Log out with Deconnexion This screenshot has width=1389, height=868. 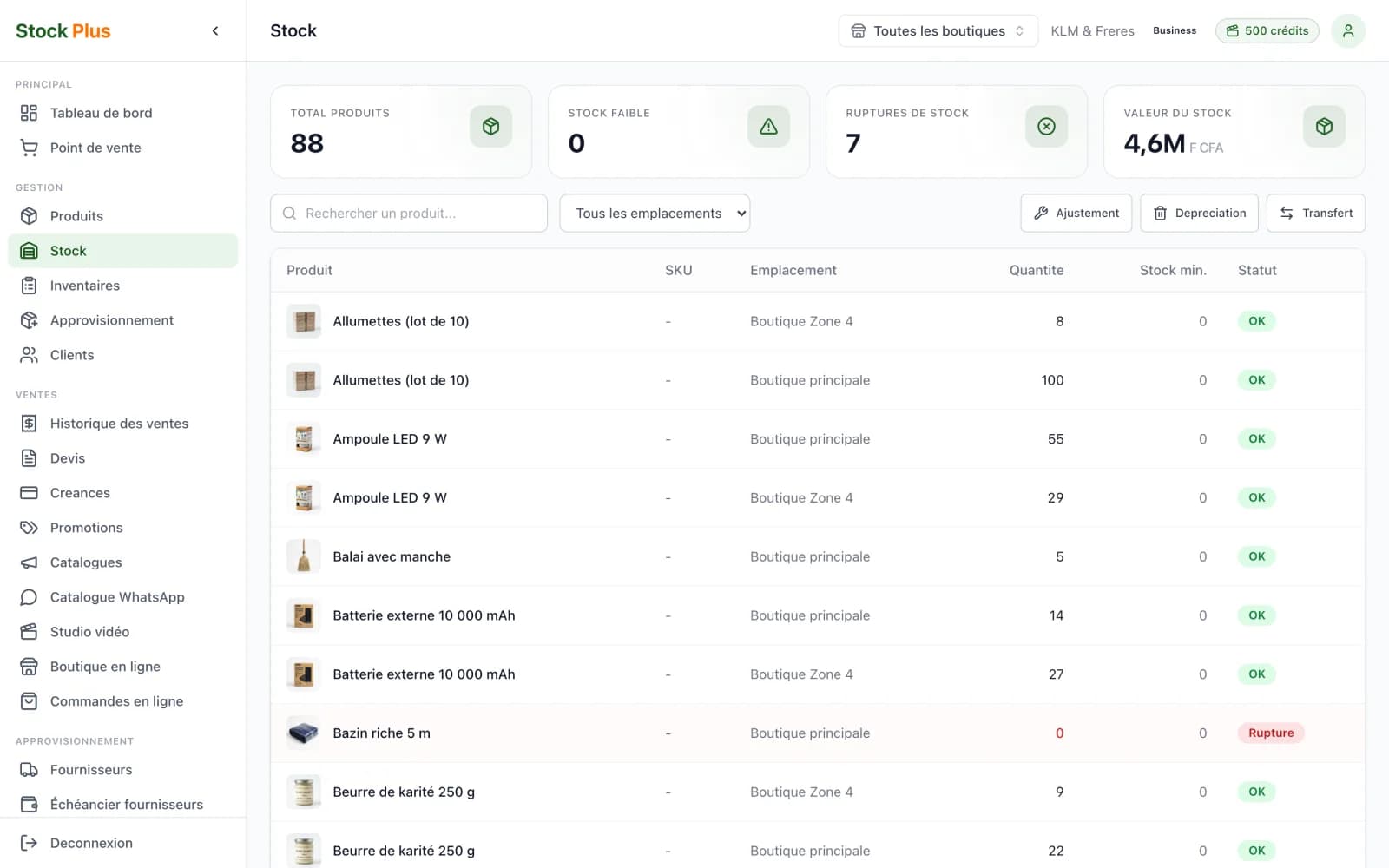click(x=122, y=843)
